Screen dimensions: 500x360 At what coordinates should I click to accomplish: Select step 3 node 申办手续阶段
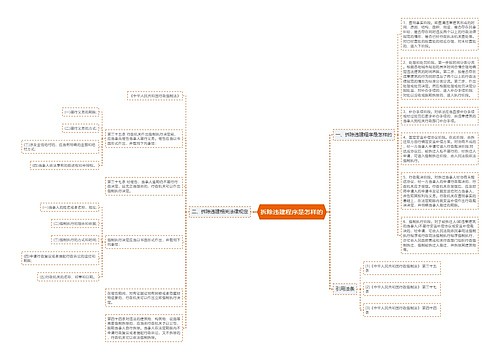pos(440,116)
